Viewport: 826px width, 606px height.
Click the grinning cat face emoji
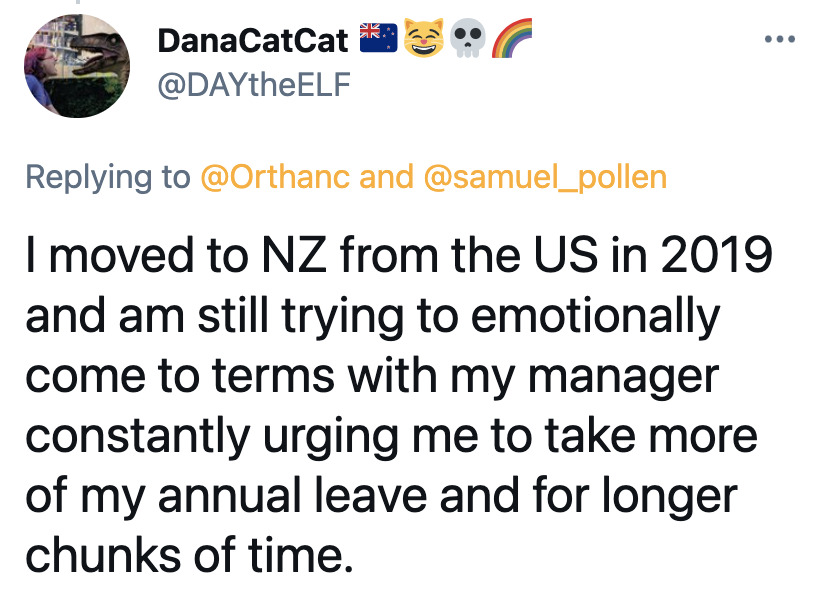point(422,39)
